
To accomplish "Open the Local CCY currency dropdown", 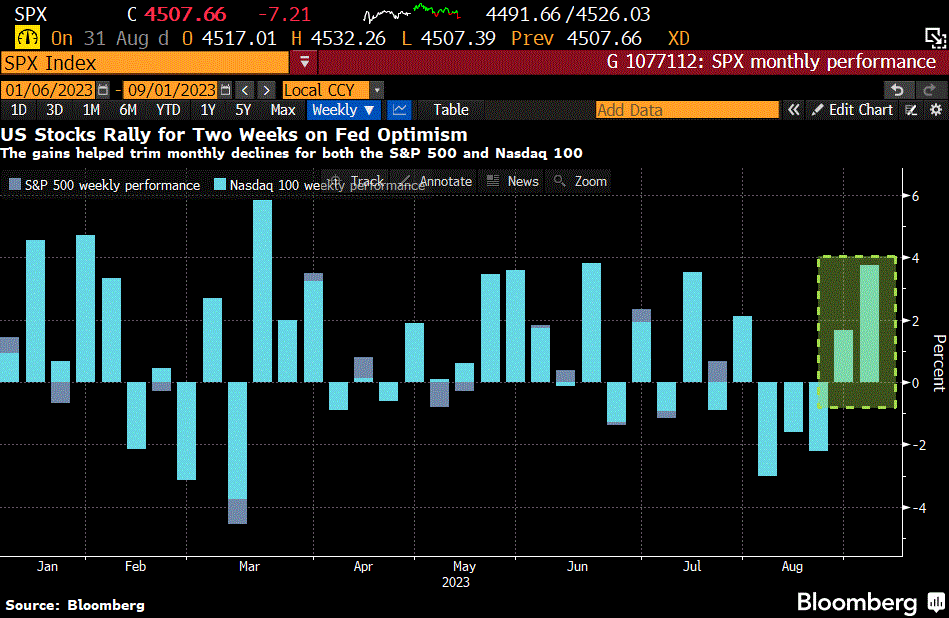I will [x=326, y=90].
